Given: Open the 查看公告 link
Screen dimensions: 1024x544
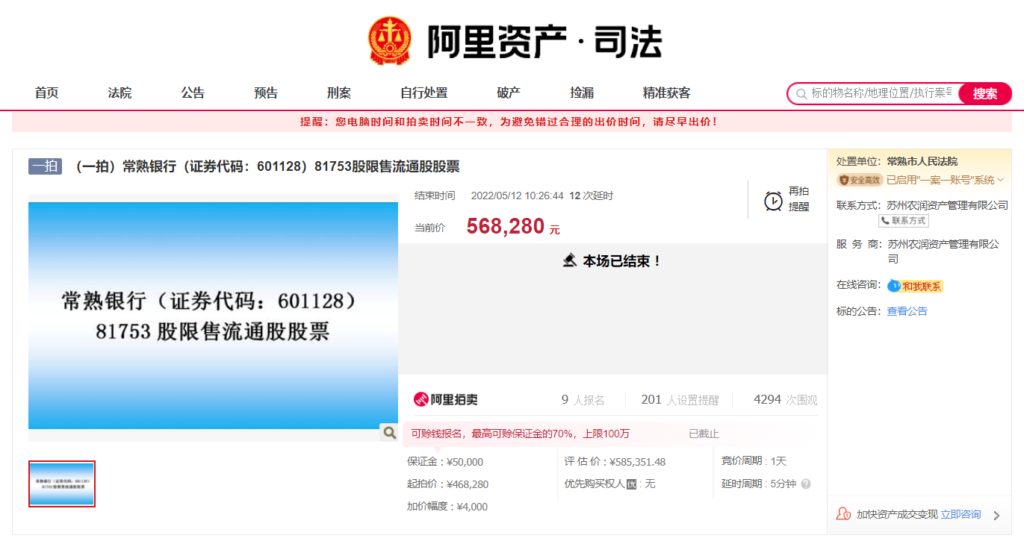Looking at the screenshot, I should pos(907,311).
